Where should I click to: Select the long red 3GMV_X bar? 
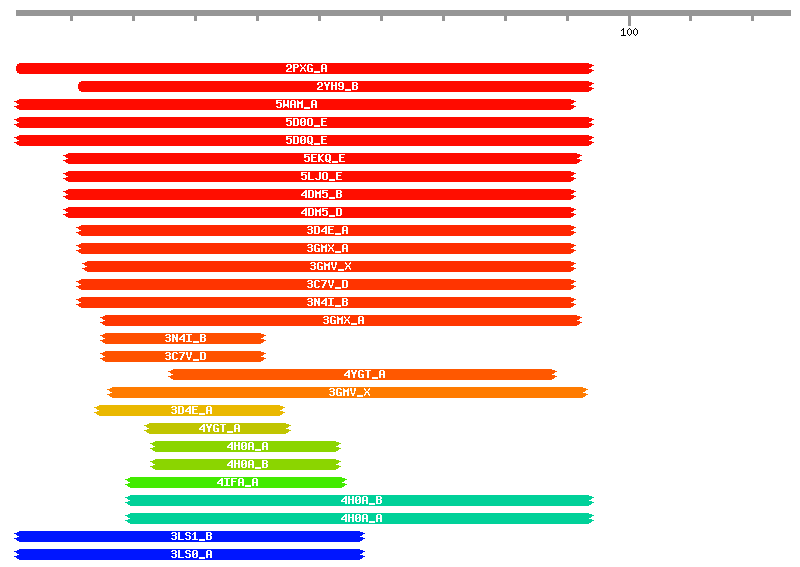[329, 266]
